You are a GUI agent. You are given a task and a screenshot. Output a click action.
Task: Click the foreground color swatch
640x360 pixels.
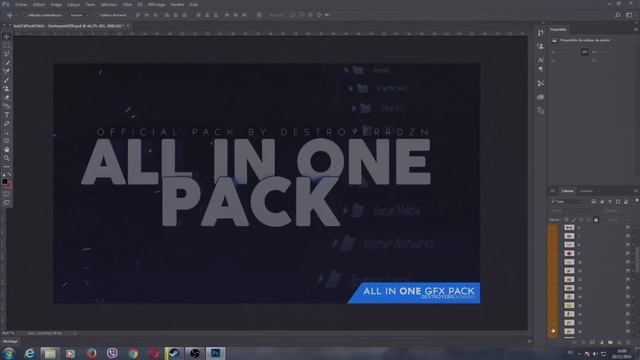click(x=4, y=182)
